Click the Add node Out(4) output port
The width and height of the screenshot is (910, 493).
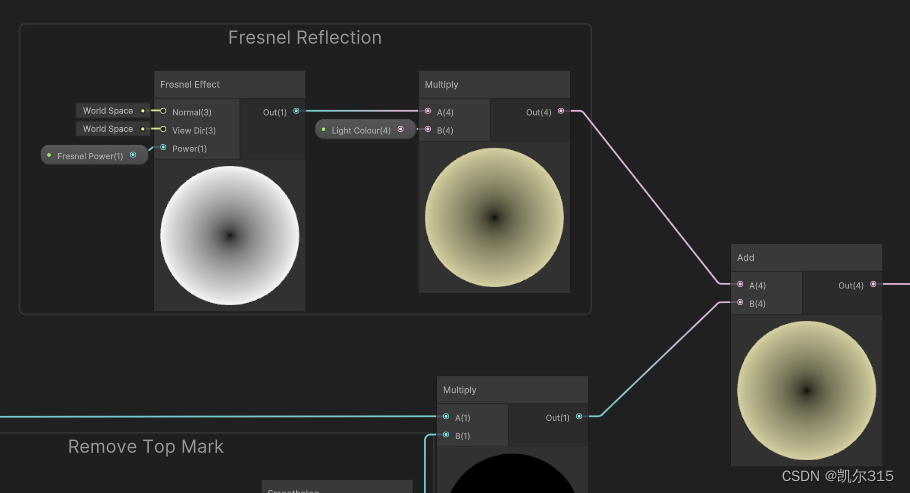point(873,284)
